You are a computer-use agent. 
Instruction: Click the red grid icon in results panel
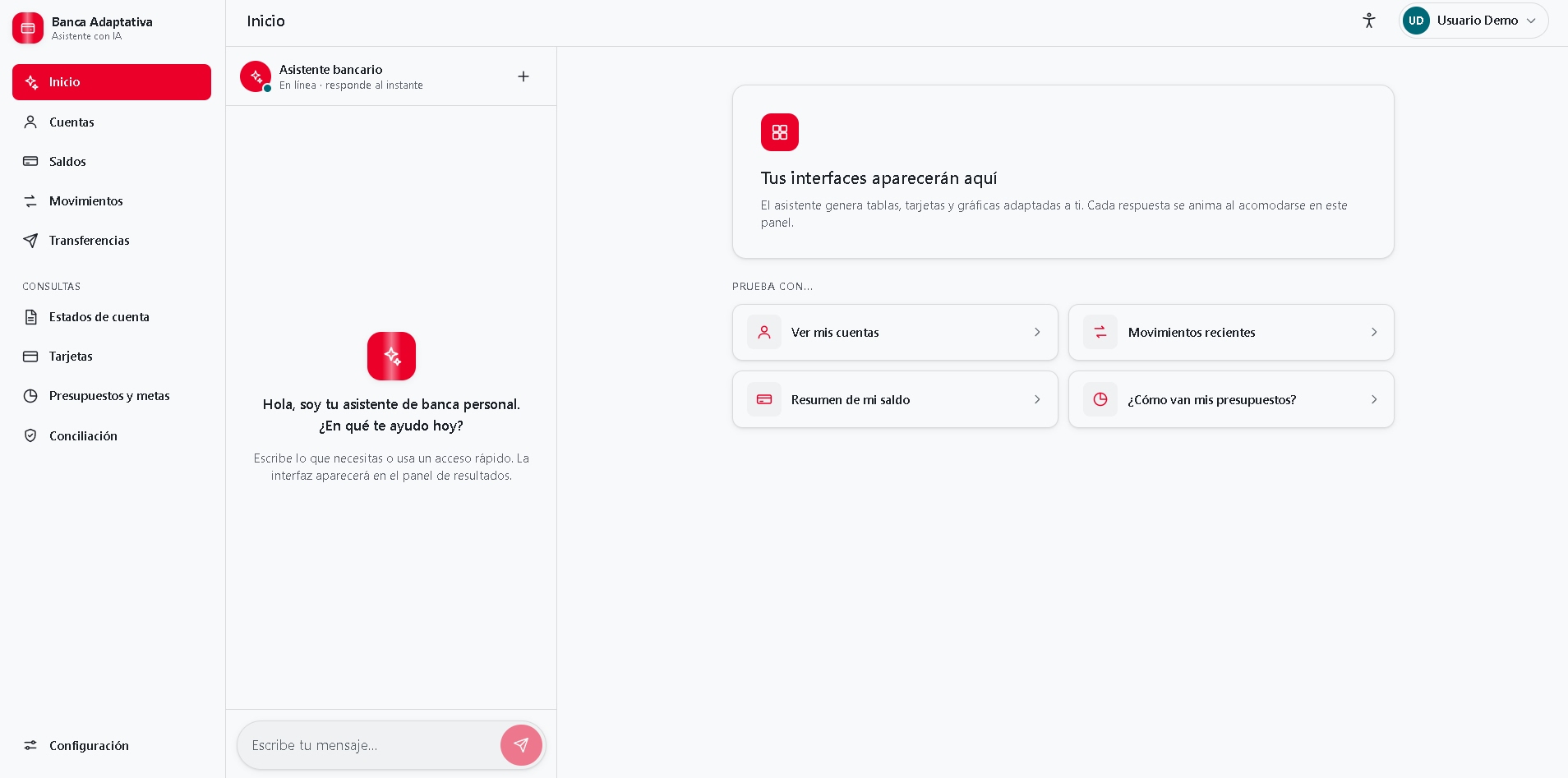tap(780, 132)
